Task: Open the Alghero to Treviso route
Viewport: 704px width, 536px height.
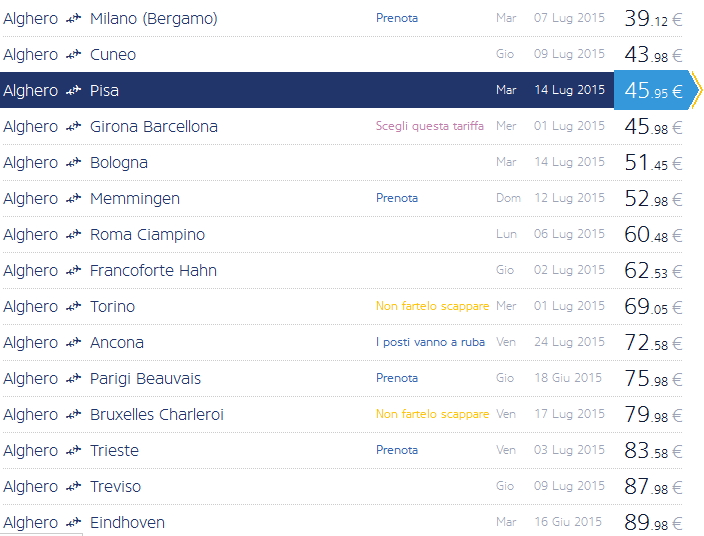Action: click(x=115, y=487)
